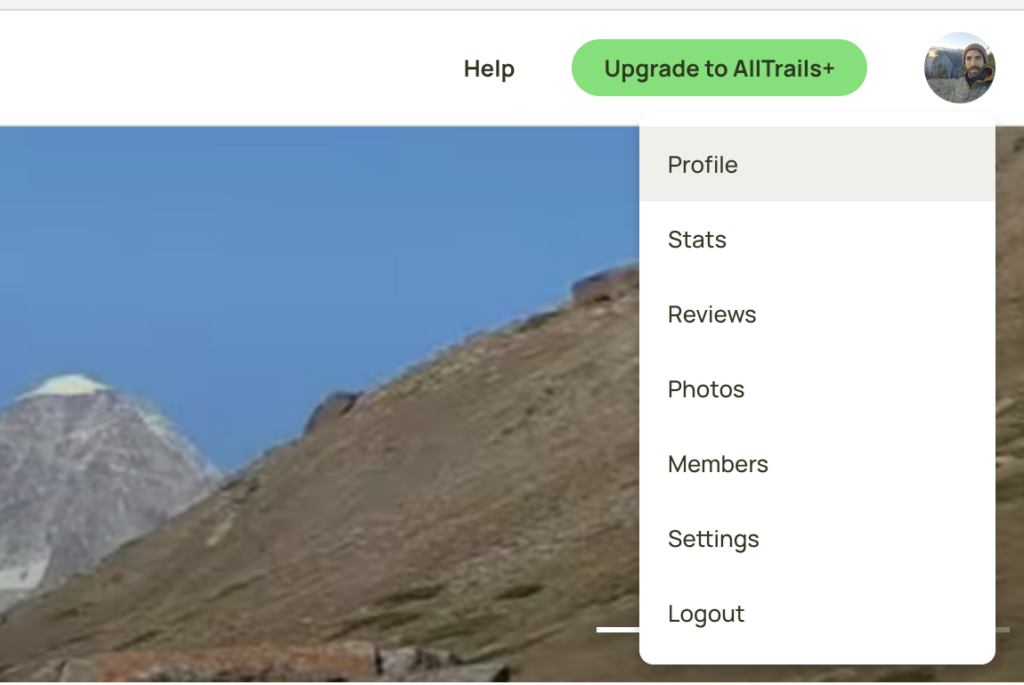Open the Members menu entry
Image resolution: width=1024 pixels, height=685 pixels.
(718, 465)
